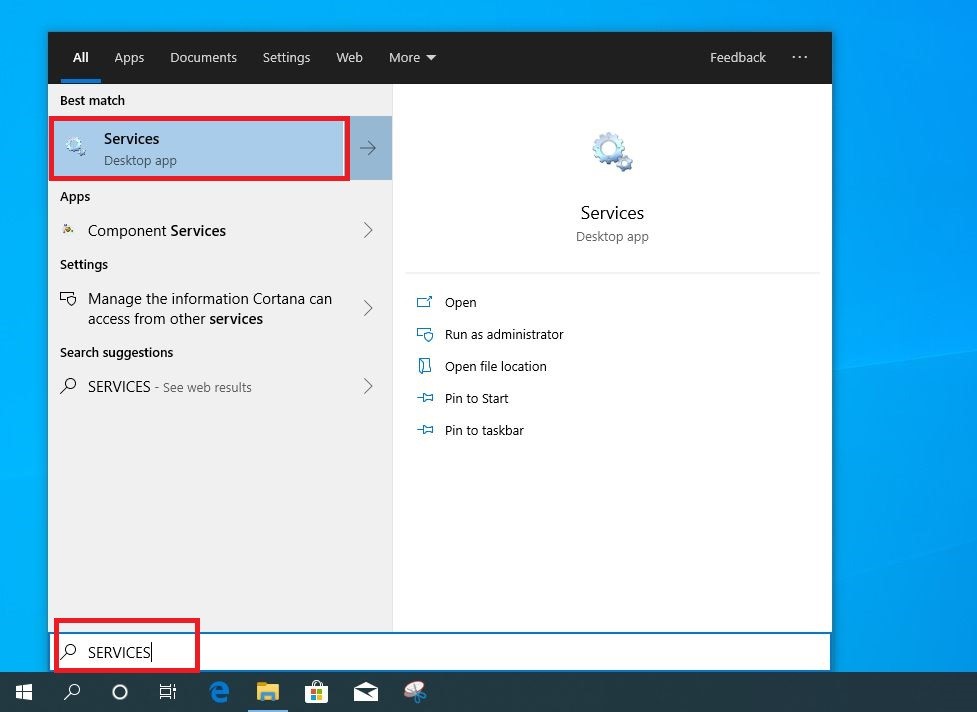The image size is (977, 712).
Task: Expand the Component Services result chevron
Action: pos(368,230)
